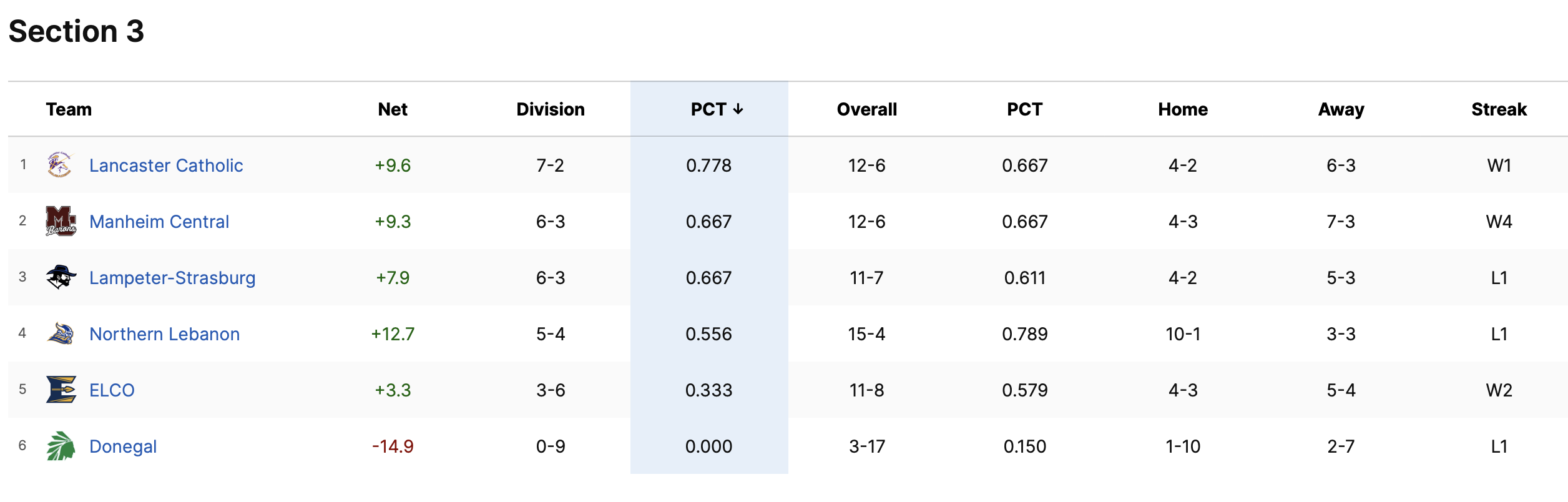
Task: Sort by Overall record column header
Action: click(x=866, y=109)
